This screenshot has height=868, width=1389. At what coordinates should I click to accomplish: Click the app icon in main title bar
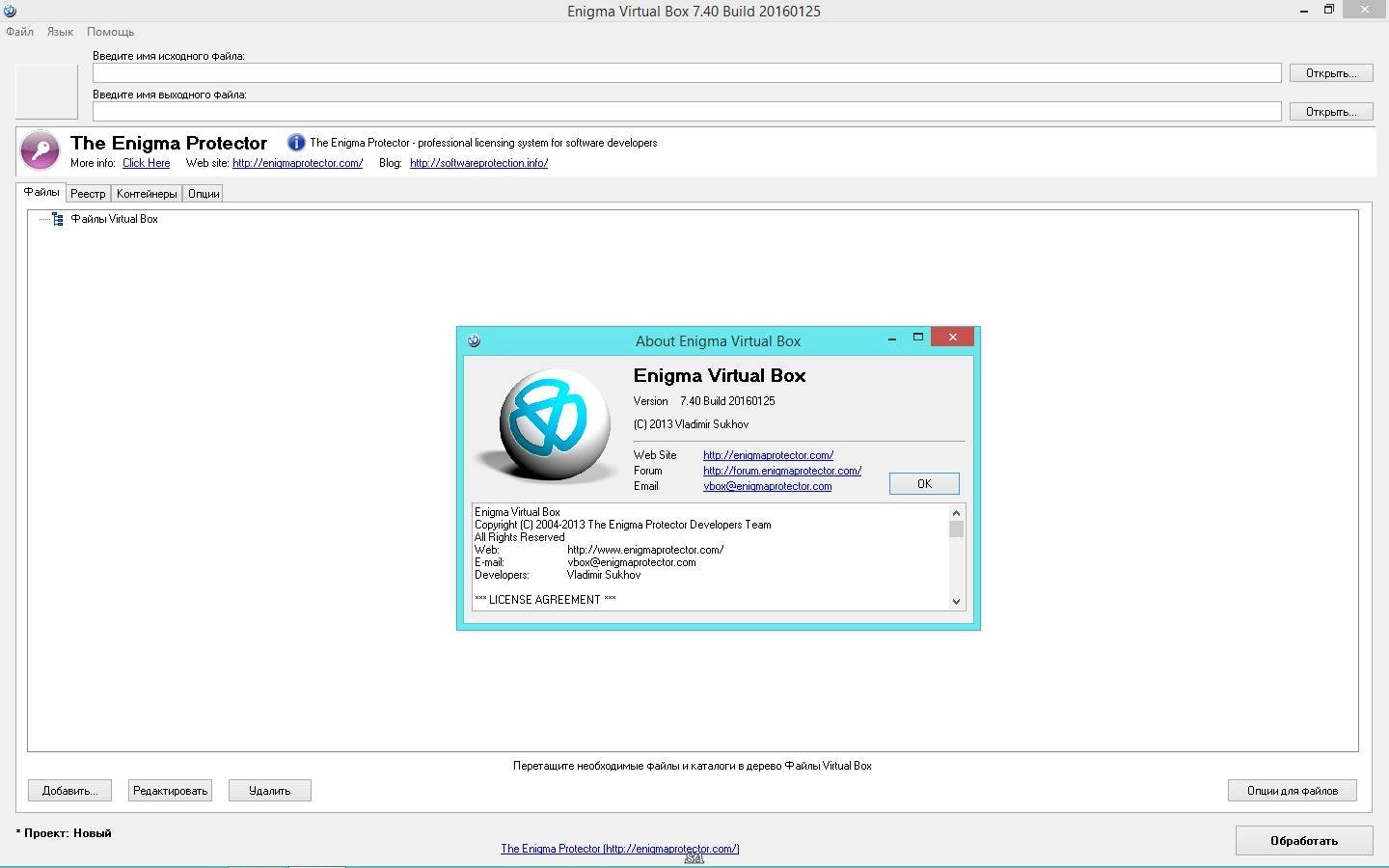pyautogui.click(x=10, y=11)
